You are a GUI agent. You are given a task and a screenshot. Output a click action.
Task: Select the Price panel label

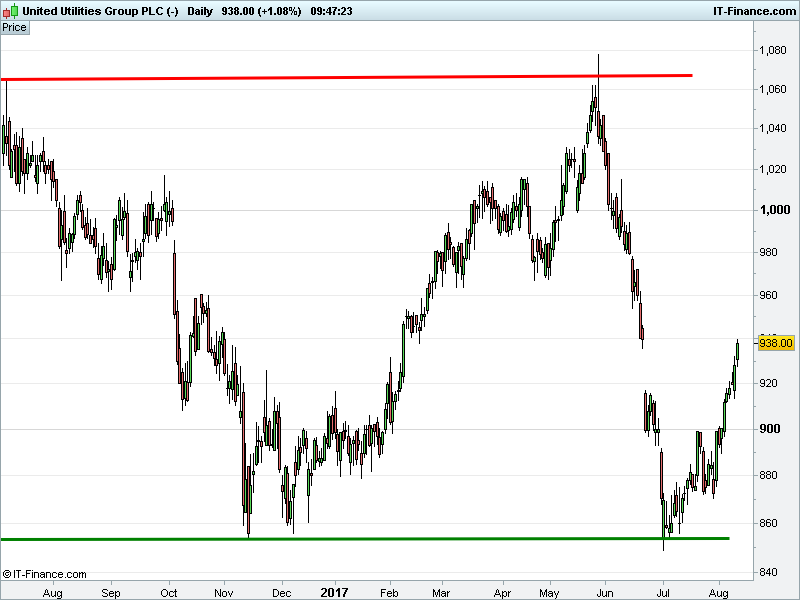point(15,28)
